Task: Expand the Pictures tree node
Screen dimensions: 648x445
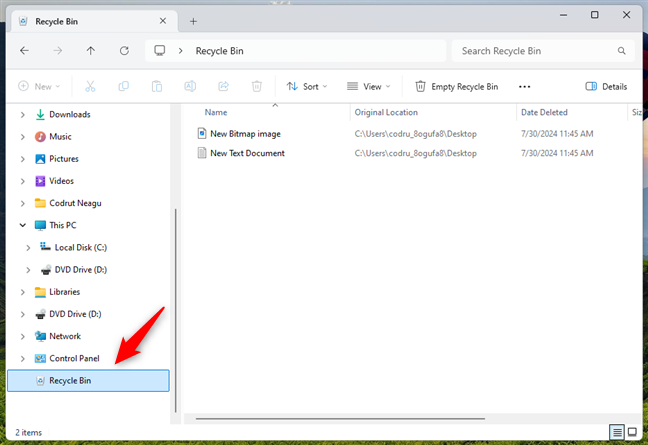Action: click(x=23, y=159)
